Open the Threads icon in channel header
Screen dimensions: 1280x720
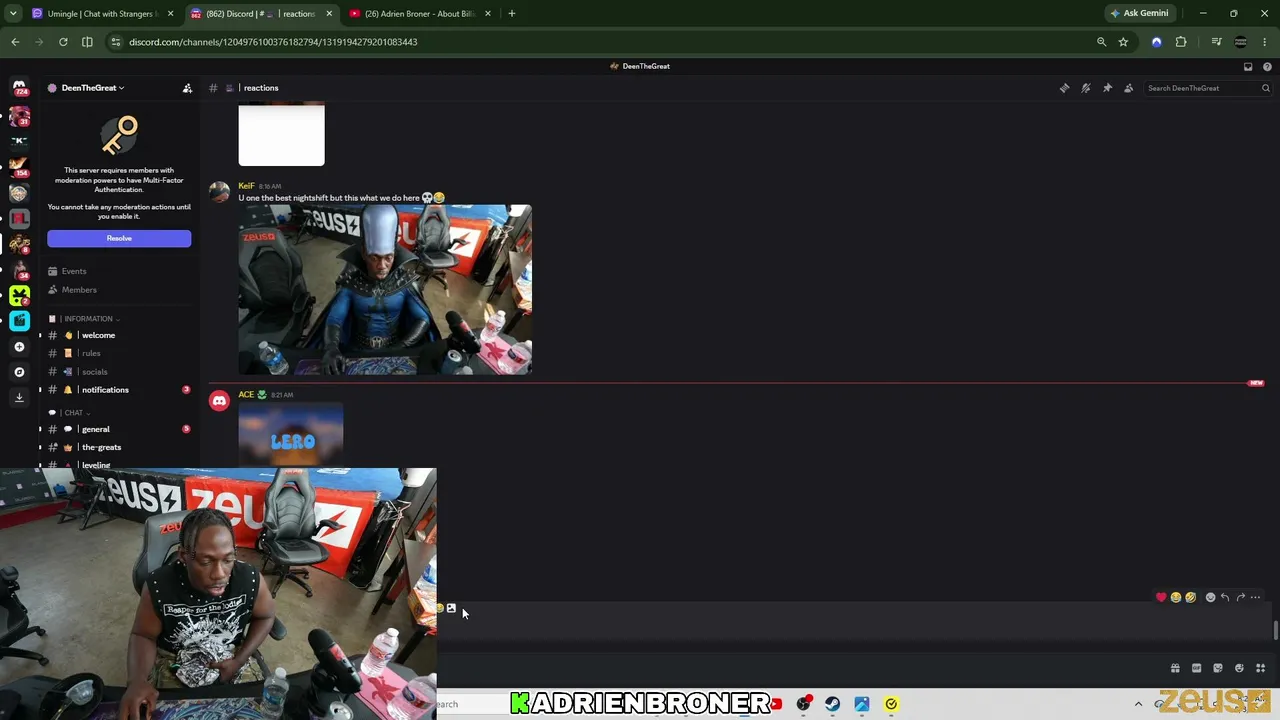(1064, 88)
